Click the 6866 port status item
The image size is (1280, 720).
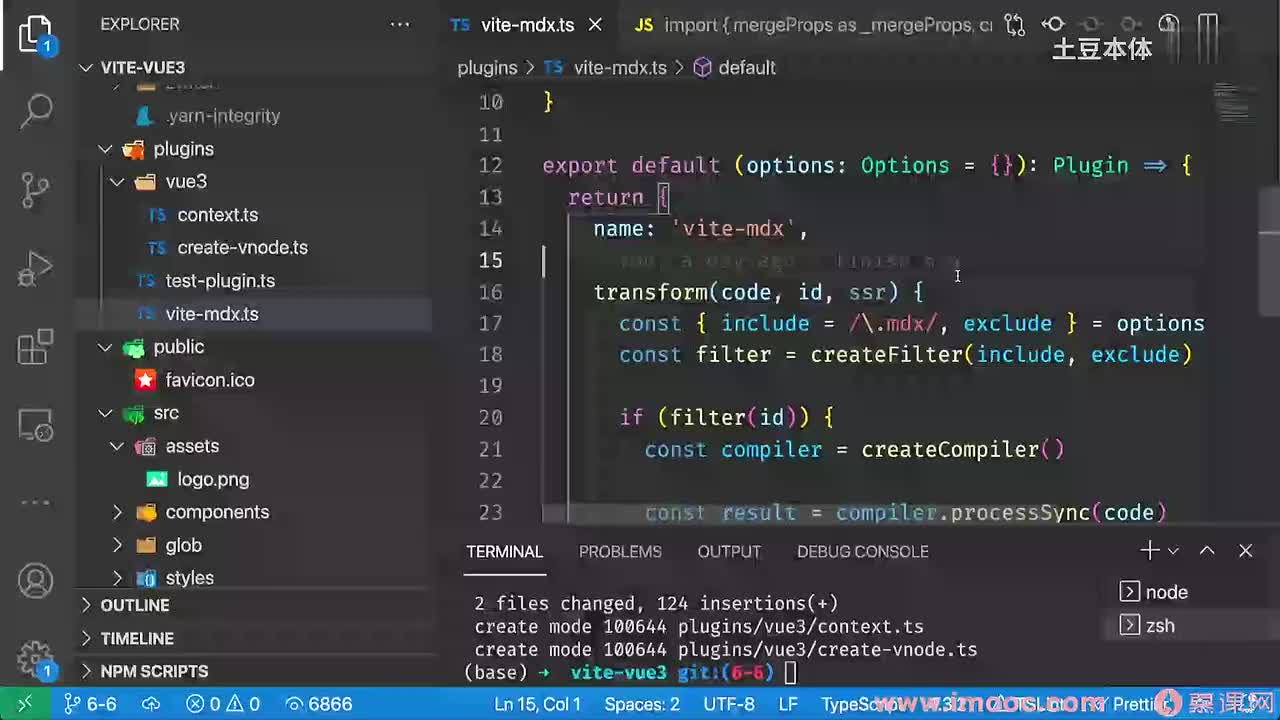click(317, 704)
